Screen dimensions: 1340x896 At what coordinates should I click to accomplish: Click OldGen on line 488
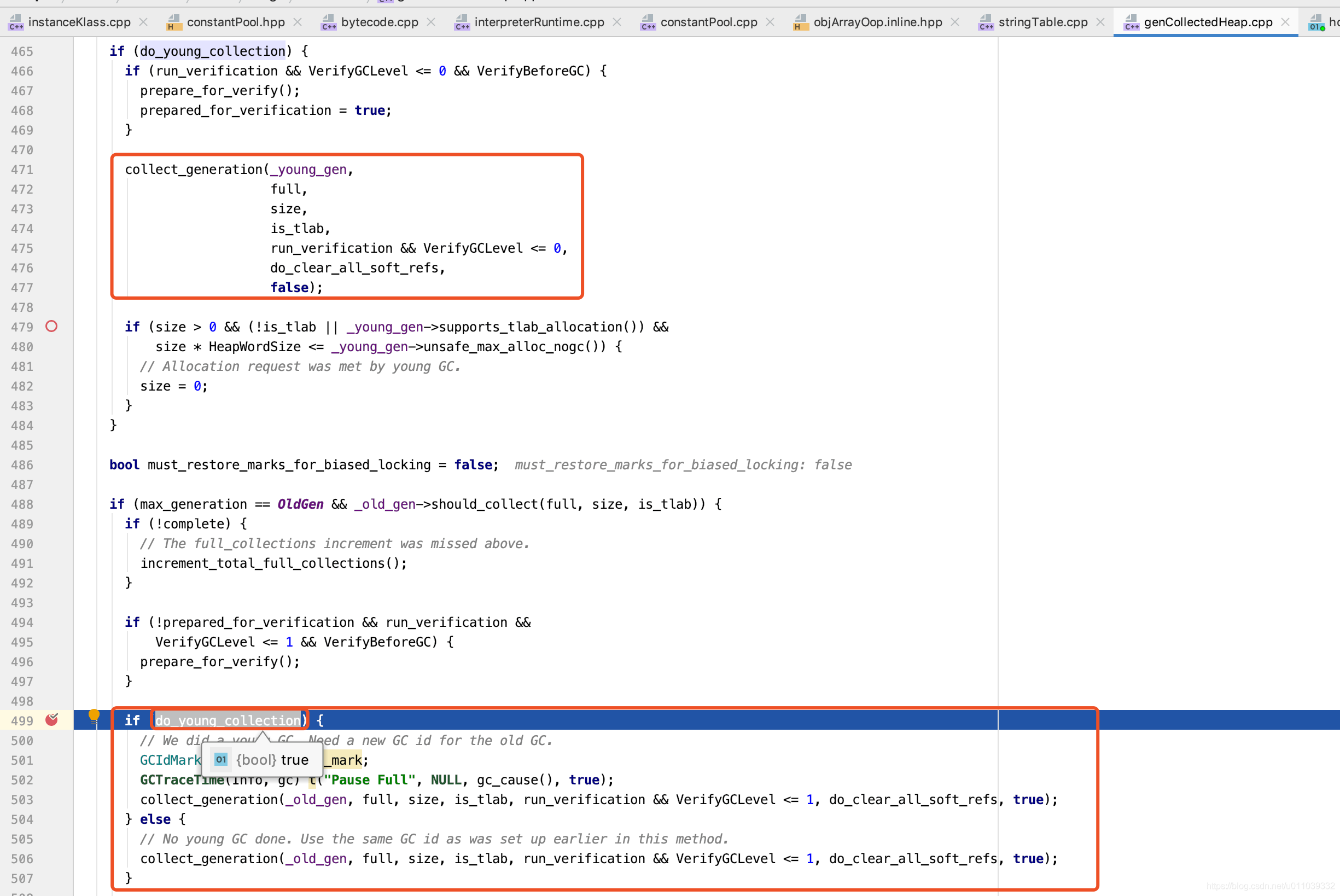point(300,504)
